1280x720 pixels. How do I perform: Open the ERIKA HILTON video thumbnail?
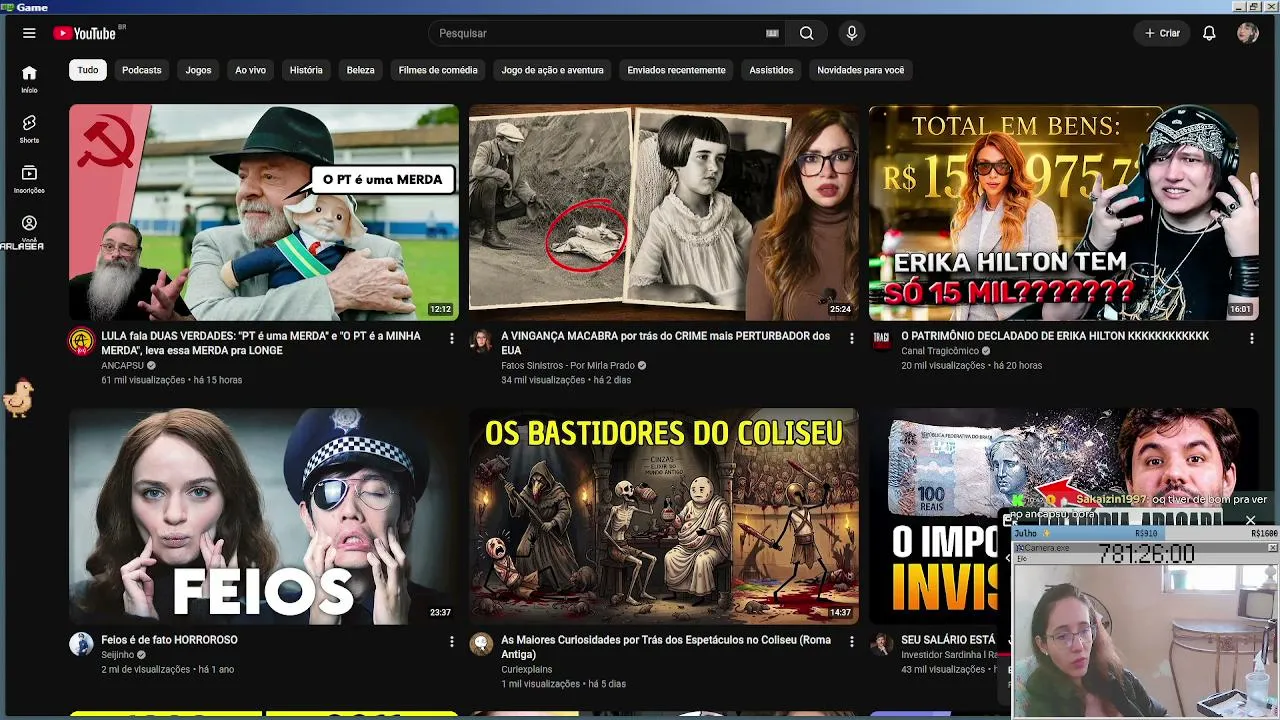point(1064,212)
